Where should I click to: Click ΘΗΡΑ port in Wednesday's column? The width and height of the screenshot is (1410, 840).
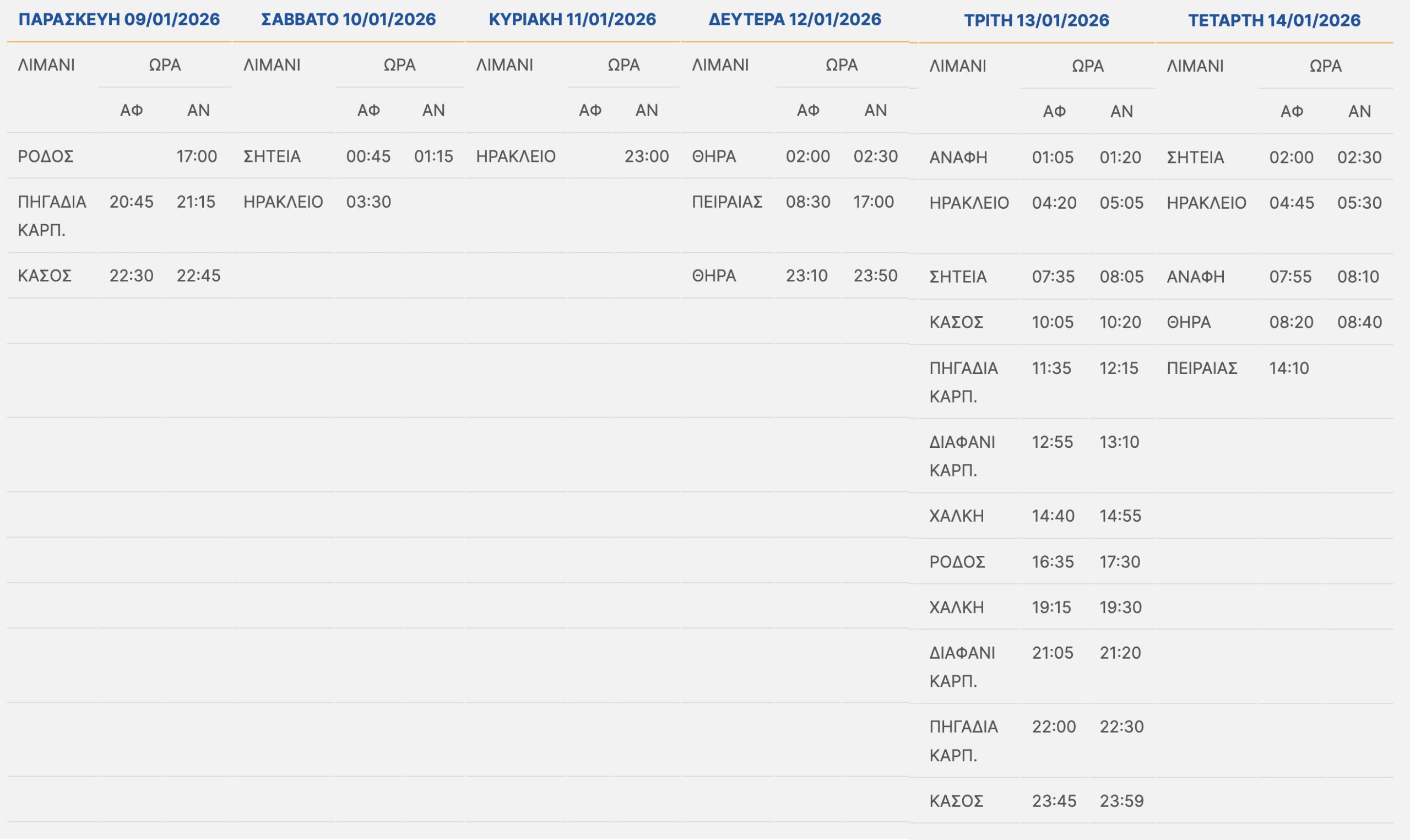[1188, 323]
